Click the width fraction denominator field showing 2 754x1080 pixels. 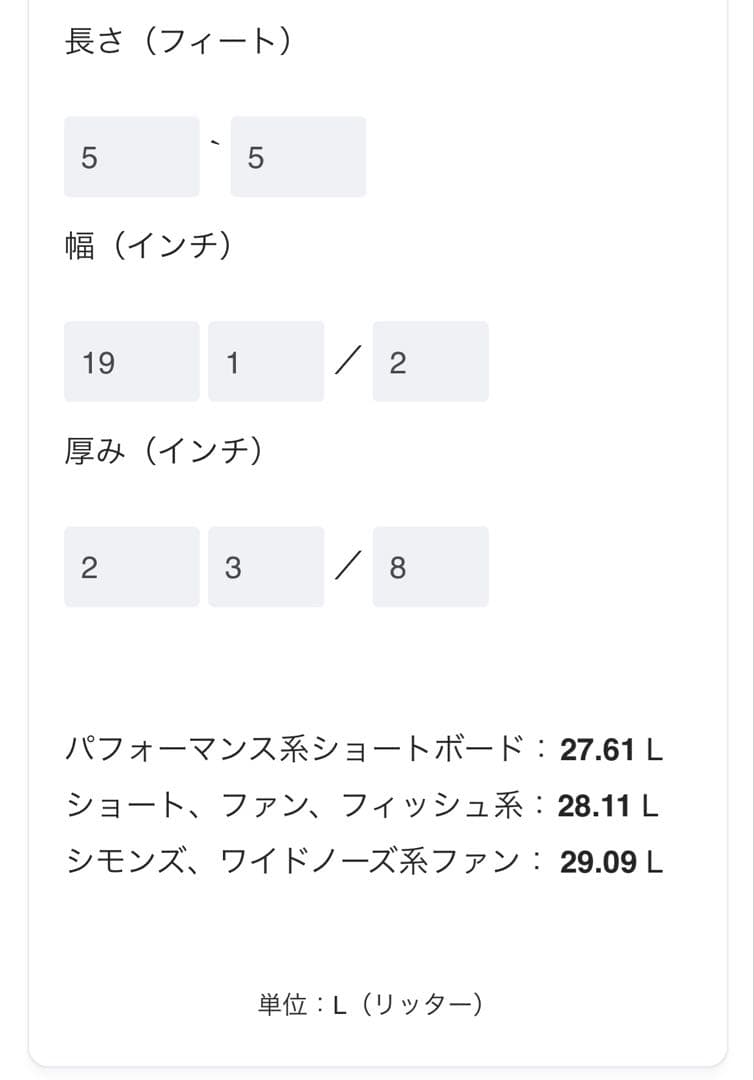(x=430, y=361)
